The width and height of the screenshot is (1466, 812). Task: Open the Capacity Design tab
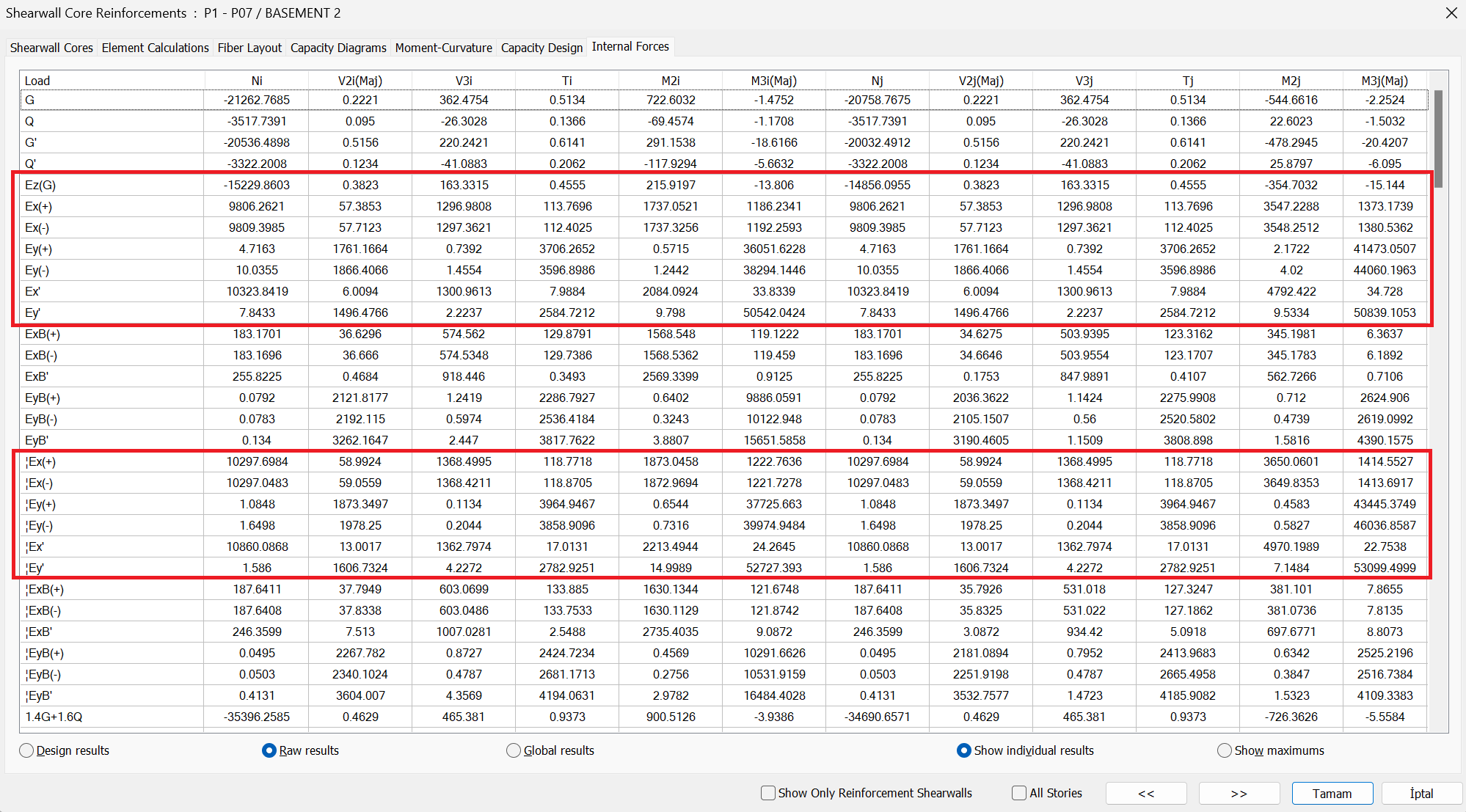tap(541, 48)
